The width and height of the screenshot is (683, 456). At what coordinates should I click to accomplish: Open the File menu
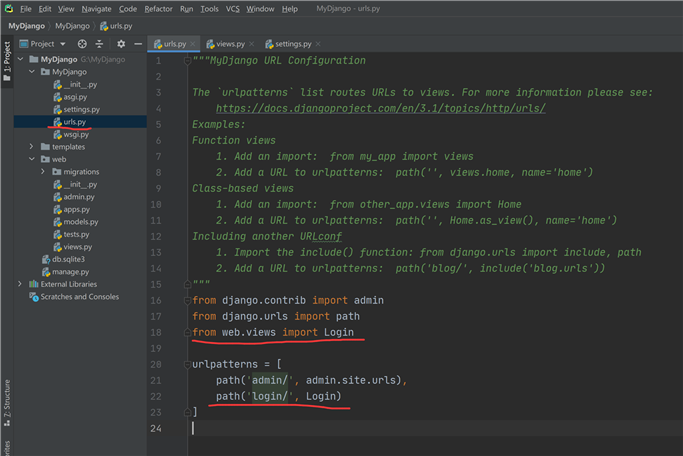pyautogui.click(x=26, y=9)
